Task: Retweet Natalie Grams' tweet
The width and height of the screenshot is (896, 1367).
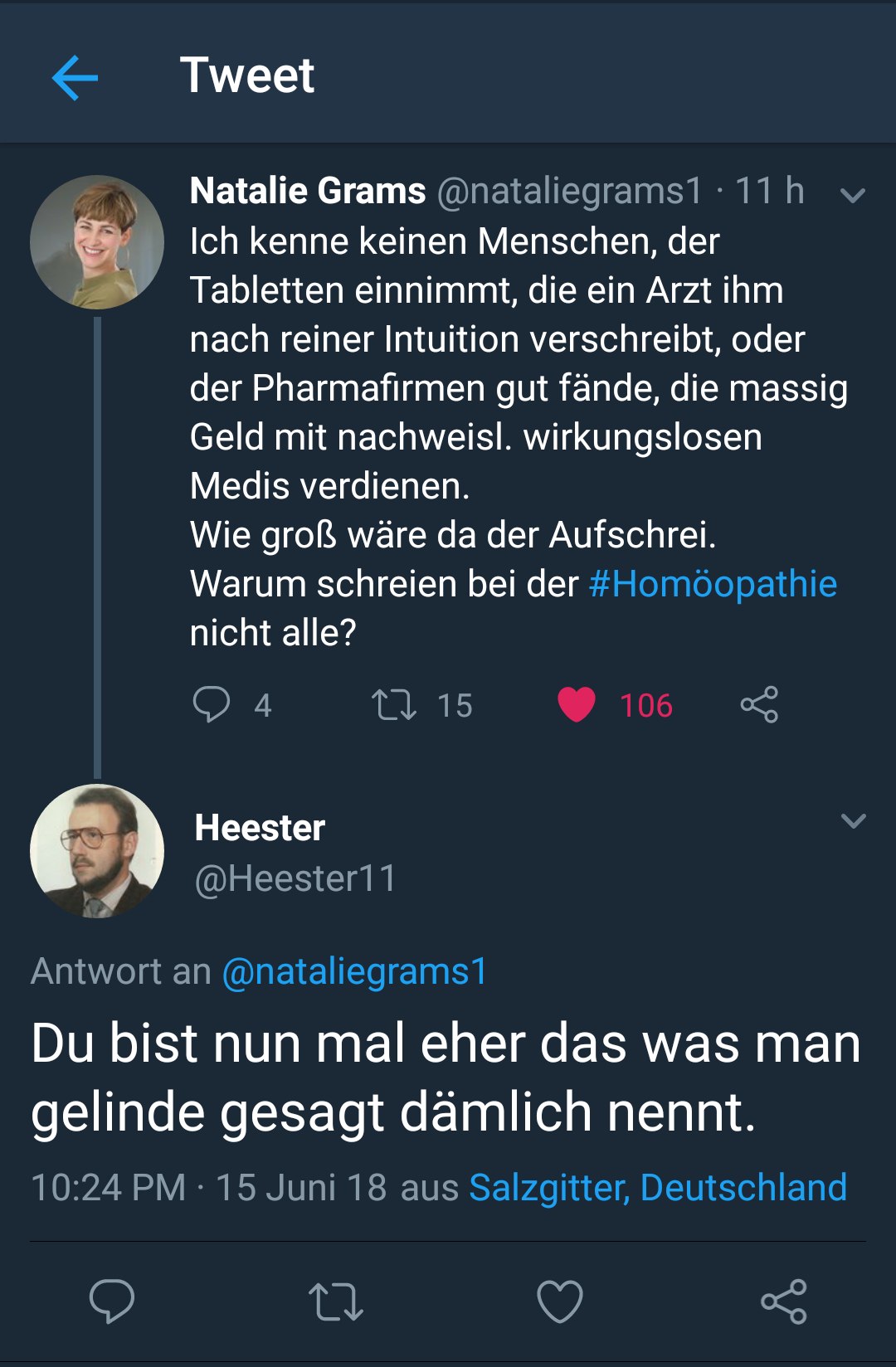Action: [393, 705]
